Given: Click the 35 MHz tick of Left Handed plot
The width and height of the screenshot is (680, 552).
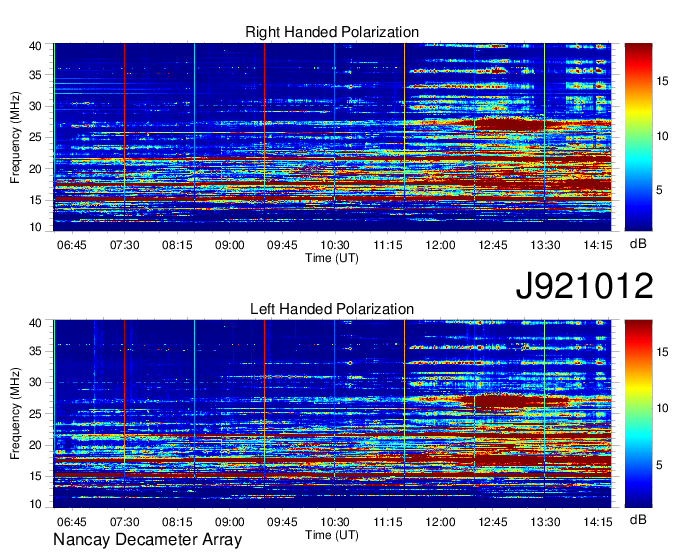Looking at the screenshot, I should click(35, 351).
